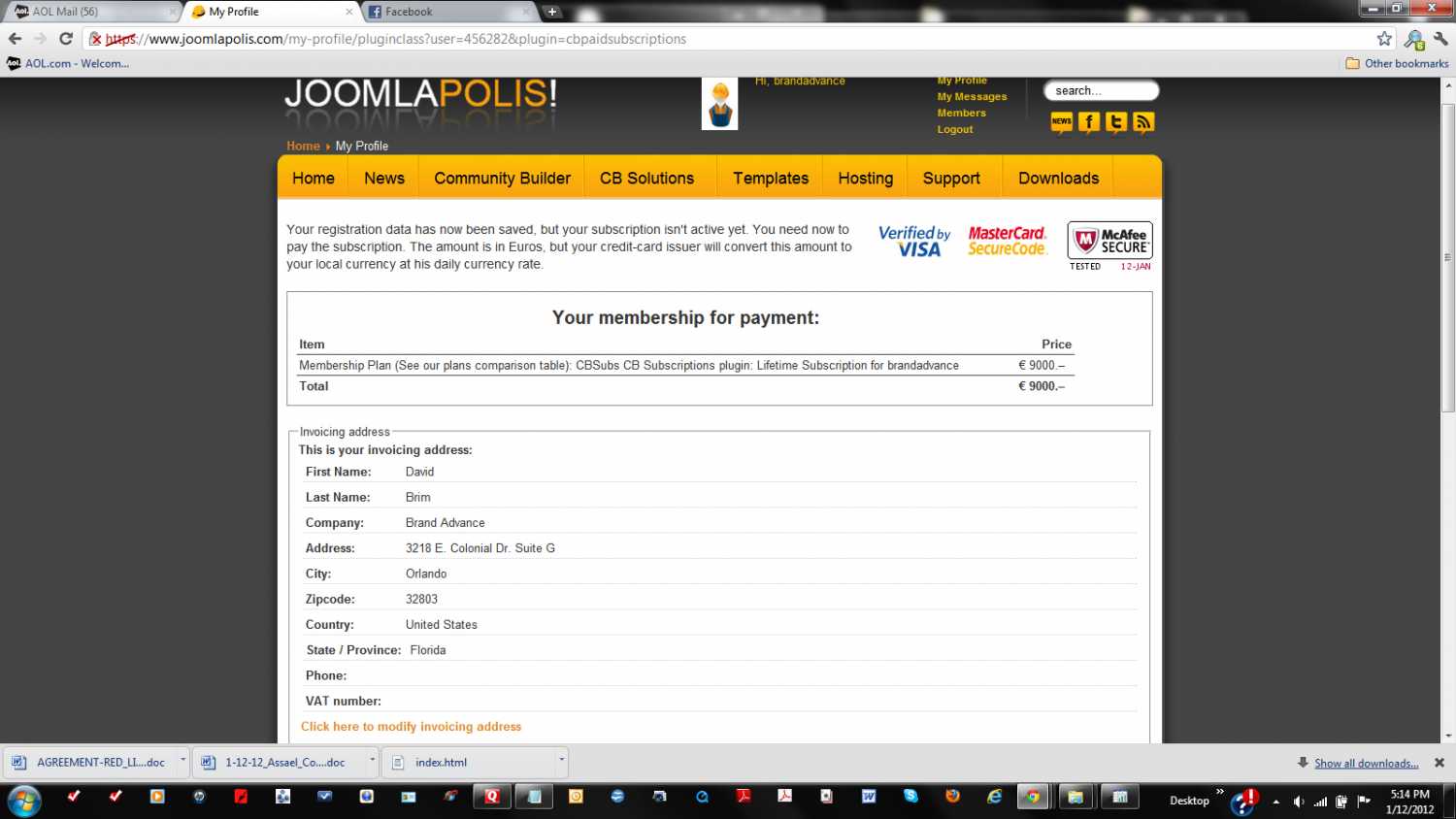This screenshot has width=1456, height=819.
Task: Click the brandadvance user avatar
Action: (719, 104)
